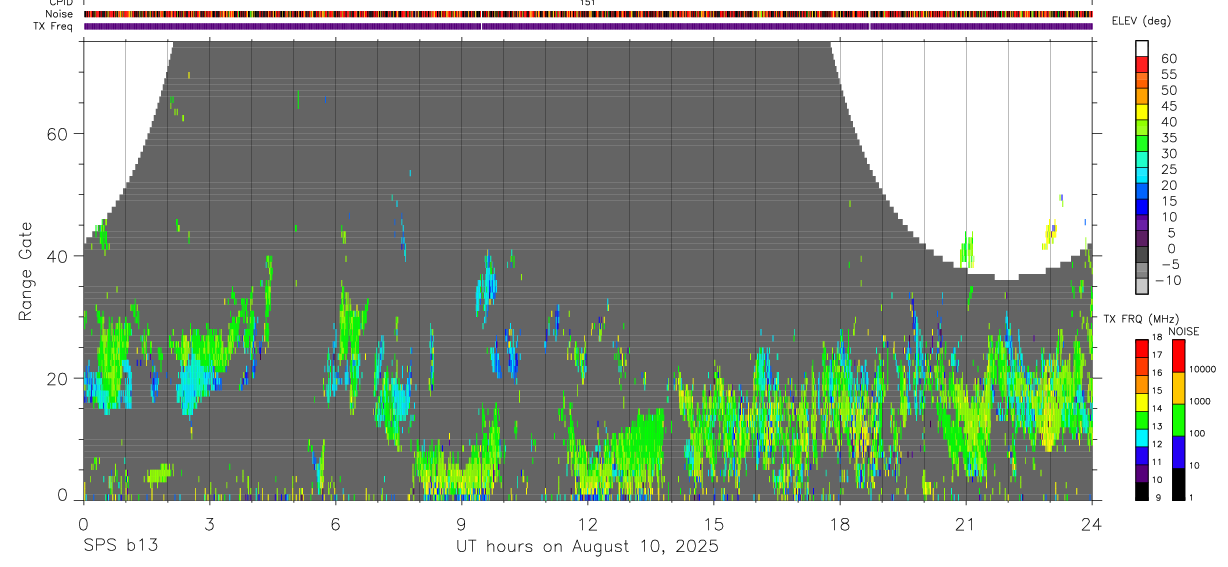The height and width of the screenshot is (567, 1228).
Task: Click the 'UT hours on August 10, 2025' axis title
Action: [x=588, y=547]
